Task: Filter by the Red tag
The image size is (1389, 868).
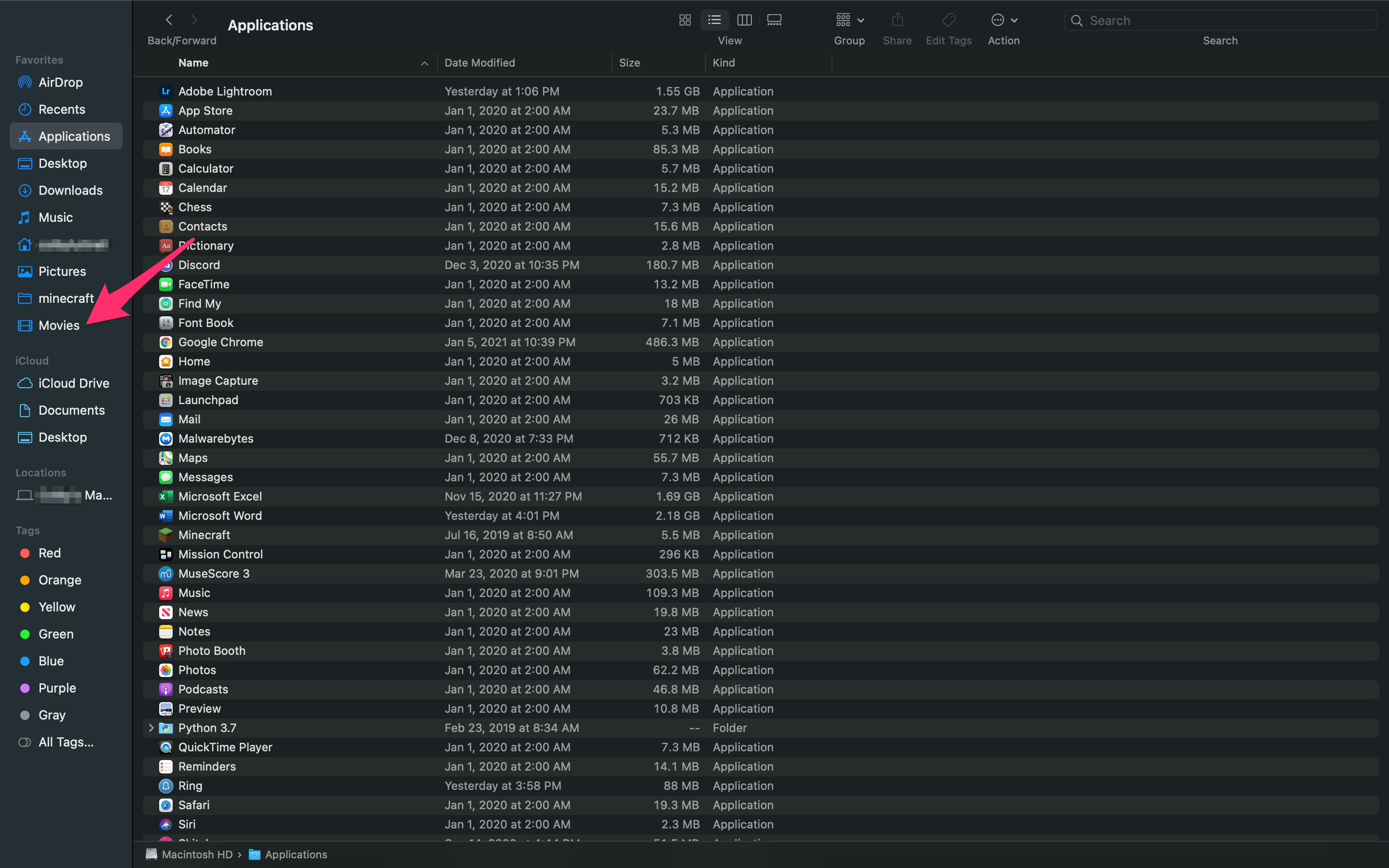Action: click(x=66, y=553)
